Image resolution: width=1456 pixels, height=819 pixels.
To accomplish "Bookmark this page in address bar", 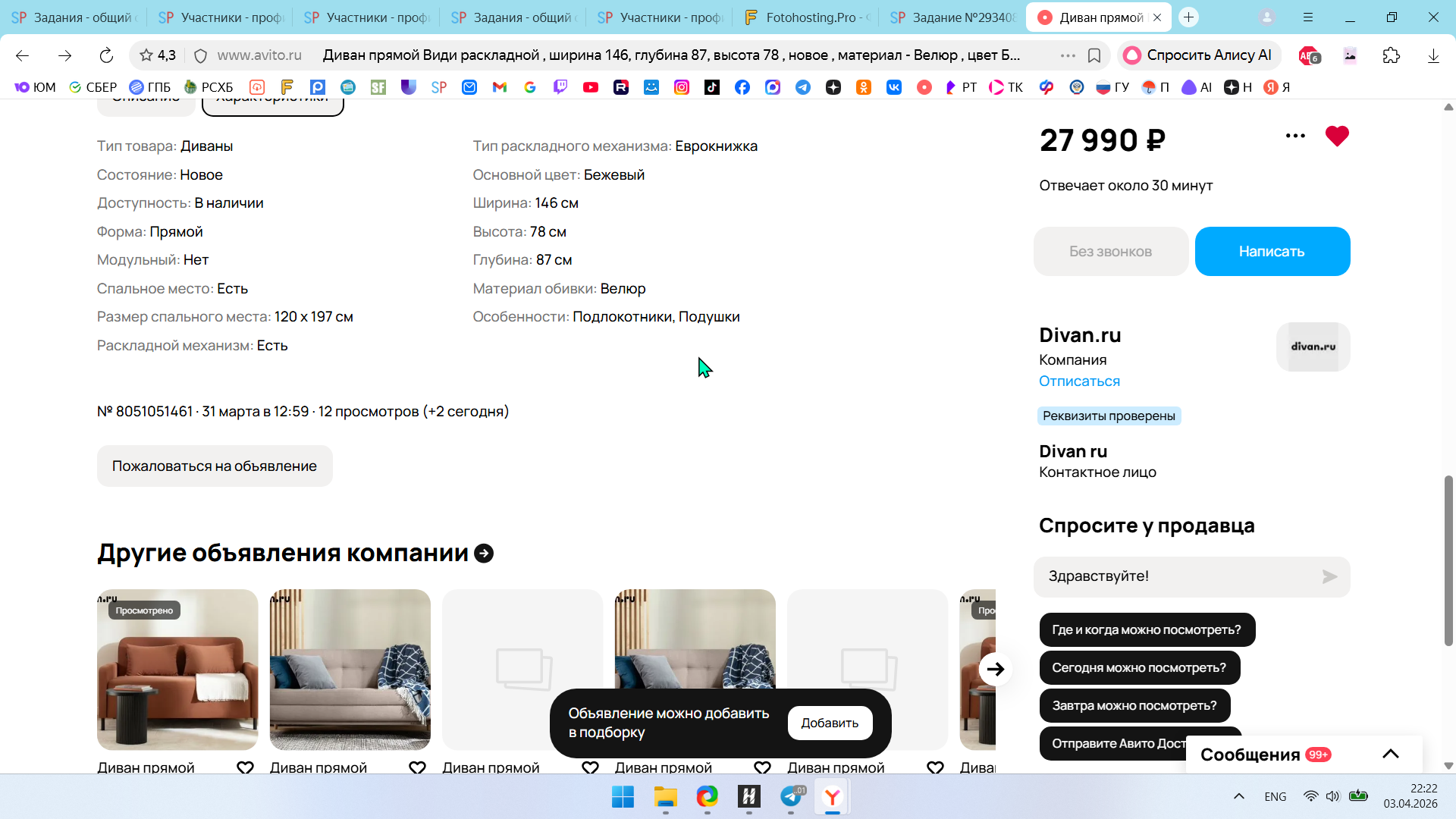I will 1094,55.
